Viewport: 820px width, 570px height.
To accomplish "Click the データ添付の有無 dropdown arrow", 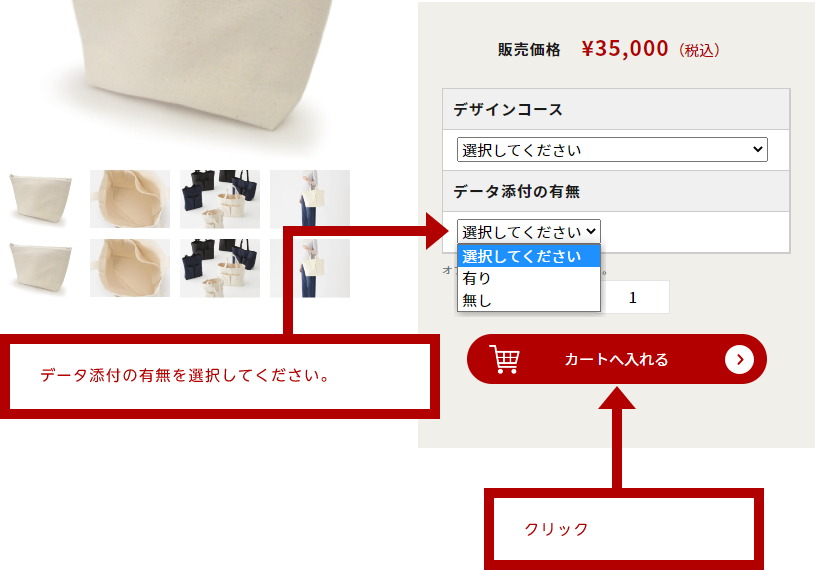I will 591,231.
